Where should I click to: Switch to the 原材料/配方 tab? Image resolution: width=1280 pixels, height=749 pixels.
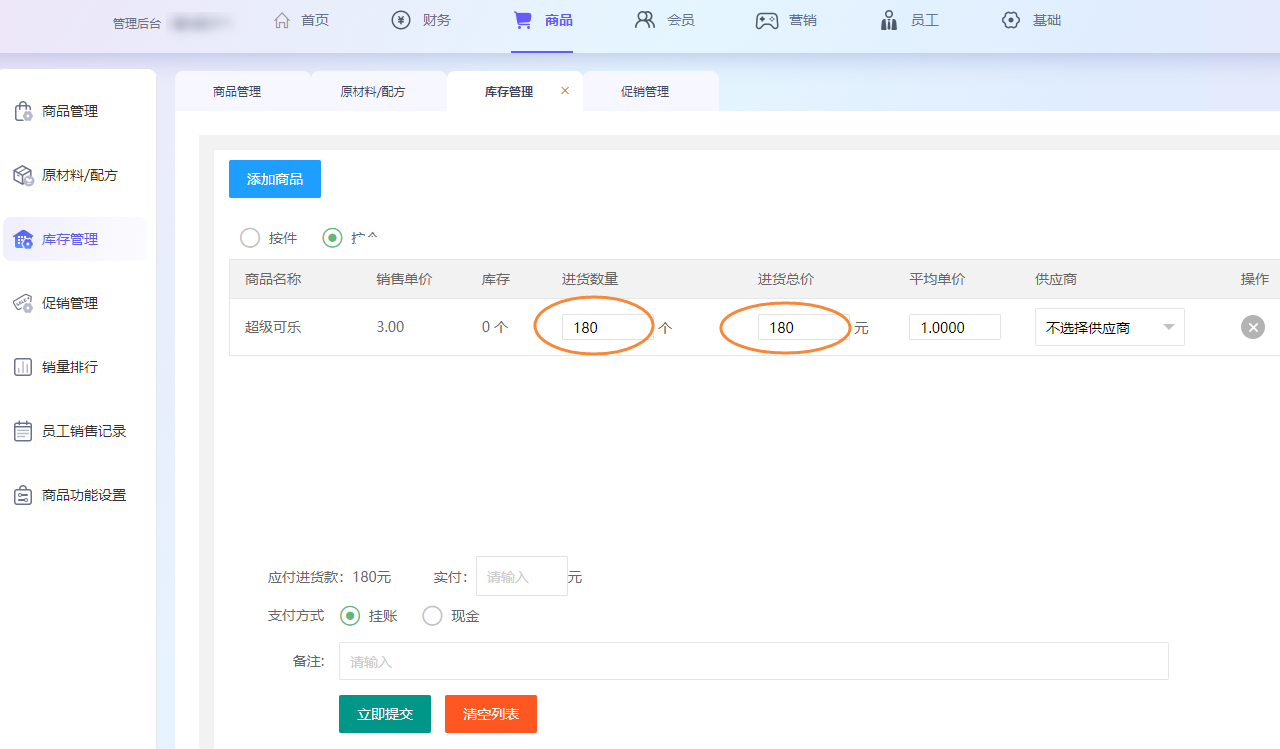[373, 92]
